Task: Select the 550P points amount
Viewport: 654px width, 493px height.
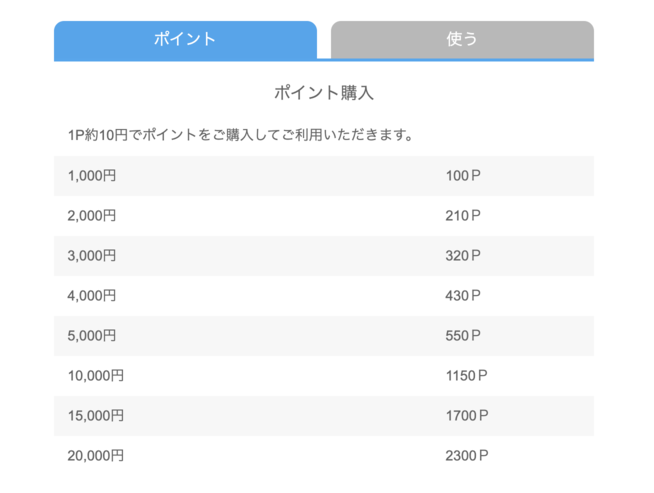Action: coord(463,336)
